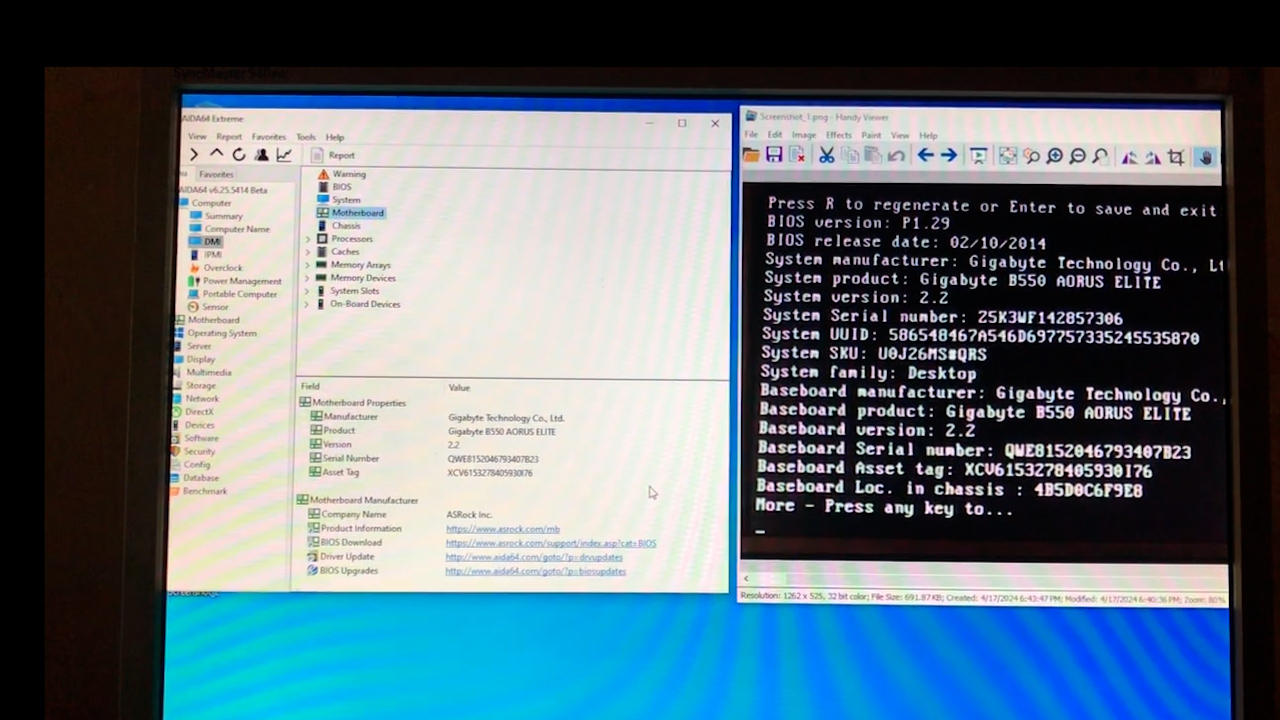
Task: Open the Paint menu in Handy Viewer
Action: coord(872,135)
